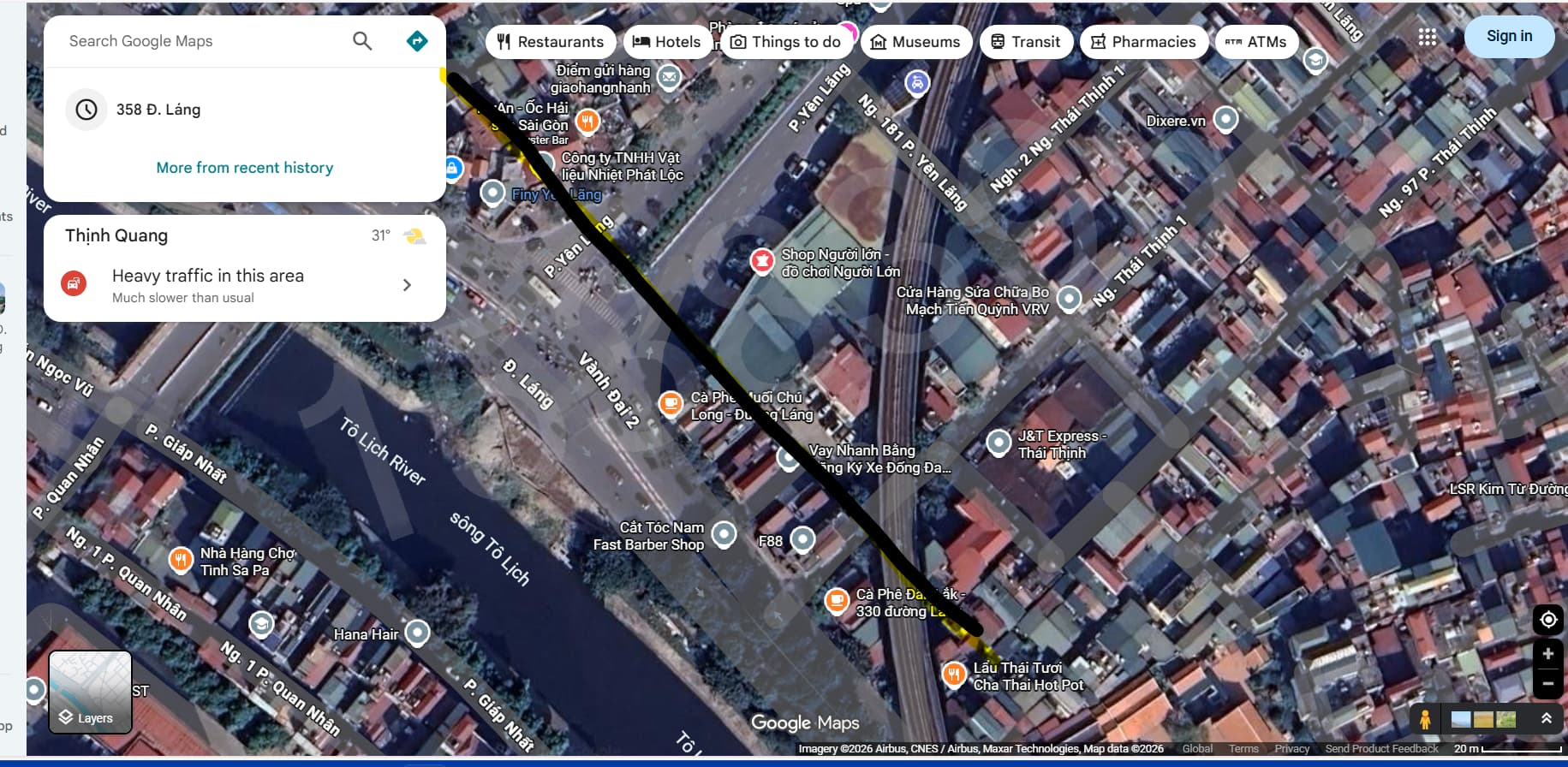Select the Finy Yên Lãng map pin
The width and height of the screenshot is (1568, 767).
(492, 193)
